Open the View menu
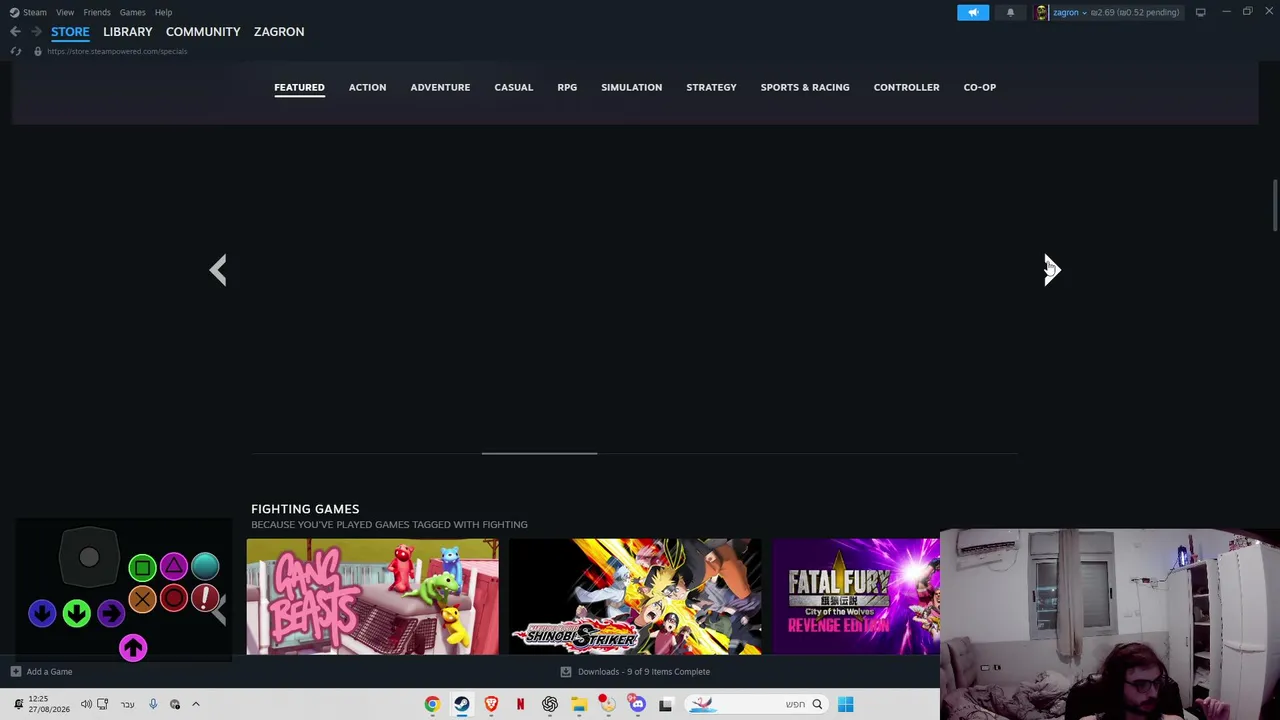 [x=65, y=12]
